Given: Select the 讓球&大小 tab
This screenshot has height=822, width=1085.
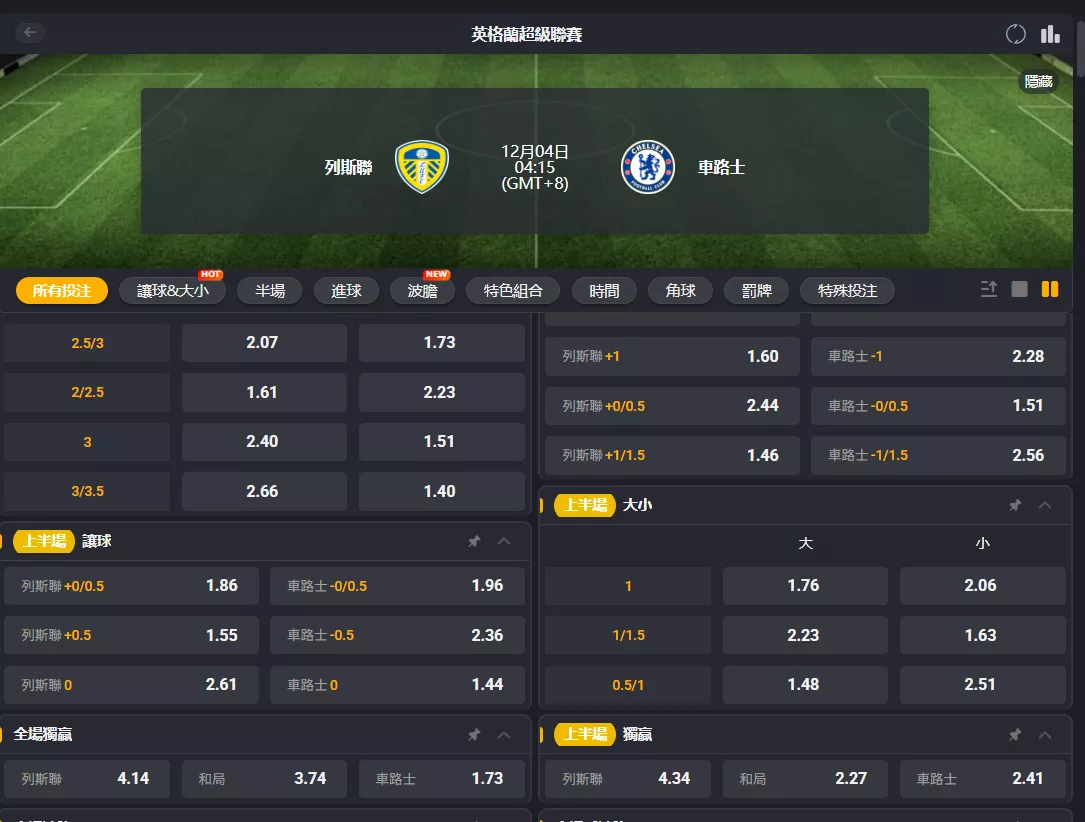Looking at the screenshot, I should (172, 291).
